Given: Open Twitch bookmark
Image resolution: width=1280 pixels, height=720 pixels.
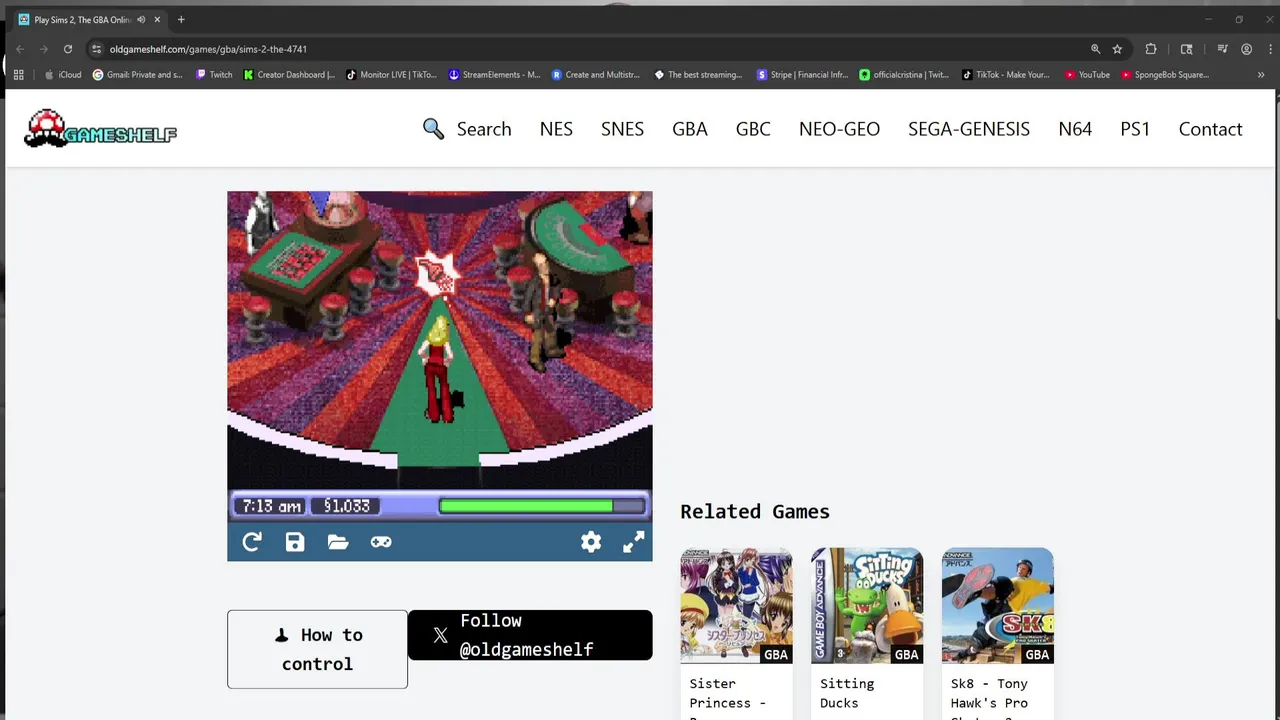Looking at the screenshot, I should click(x=214, y=75).
